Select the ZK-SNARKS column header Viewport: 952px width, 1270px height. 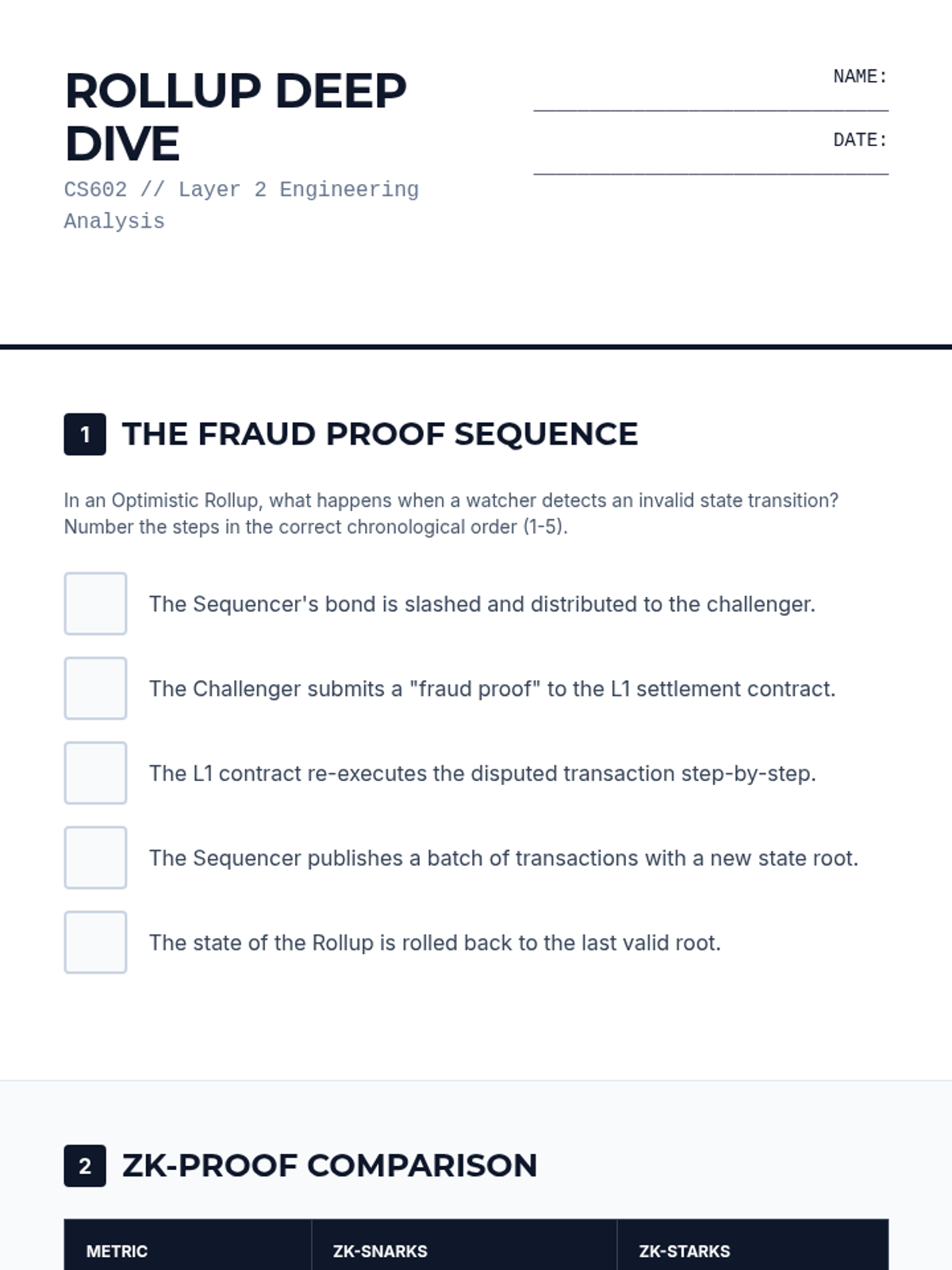(x=380, y=1251)
